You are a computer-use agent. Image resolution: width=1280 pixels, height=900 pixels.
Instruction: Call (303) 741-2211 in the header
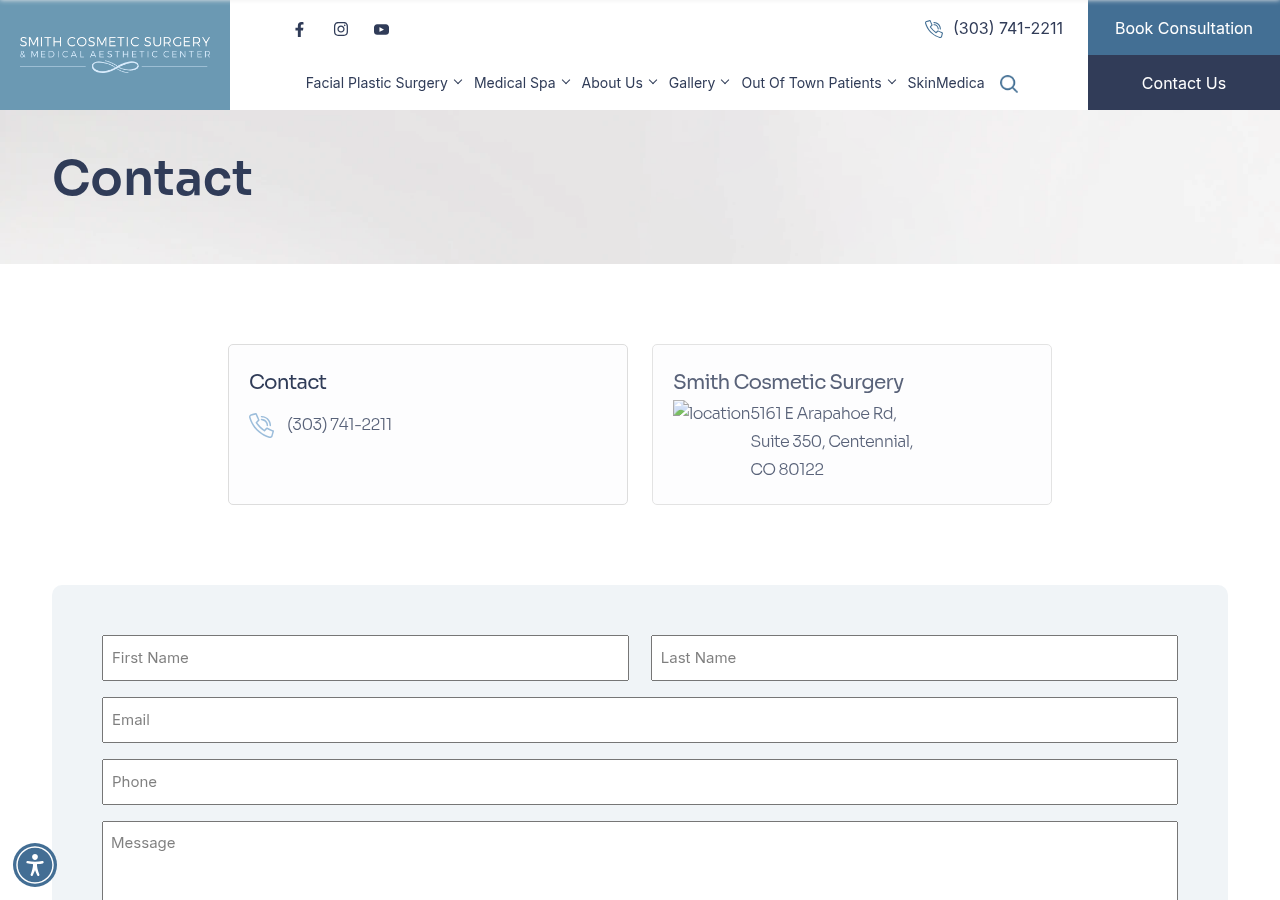coord(1008,28)
